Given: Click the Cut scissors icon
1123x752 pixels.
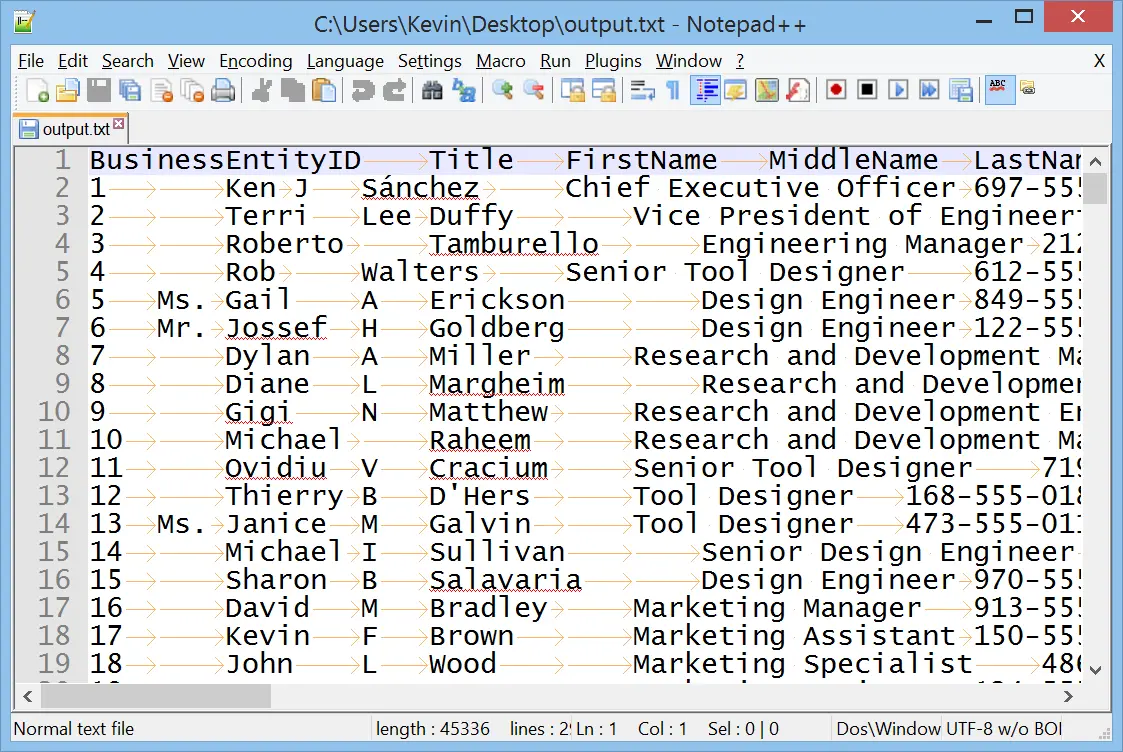Looking at the screenshot, I should coord(262,91).
